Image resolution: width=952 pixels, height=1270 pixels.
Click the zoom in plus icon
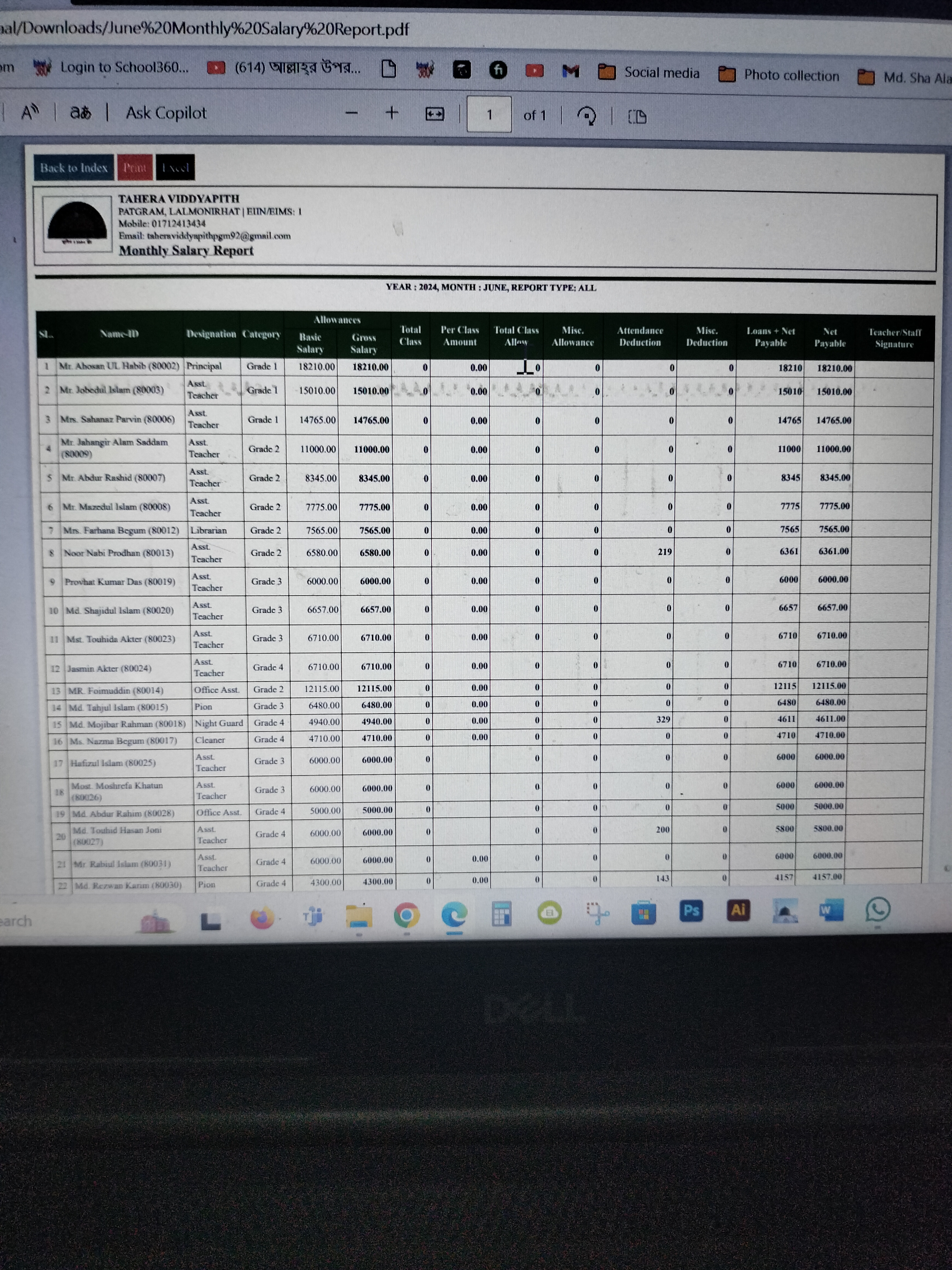tap(391, 113)
